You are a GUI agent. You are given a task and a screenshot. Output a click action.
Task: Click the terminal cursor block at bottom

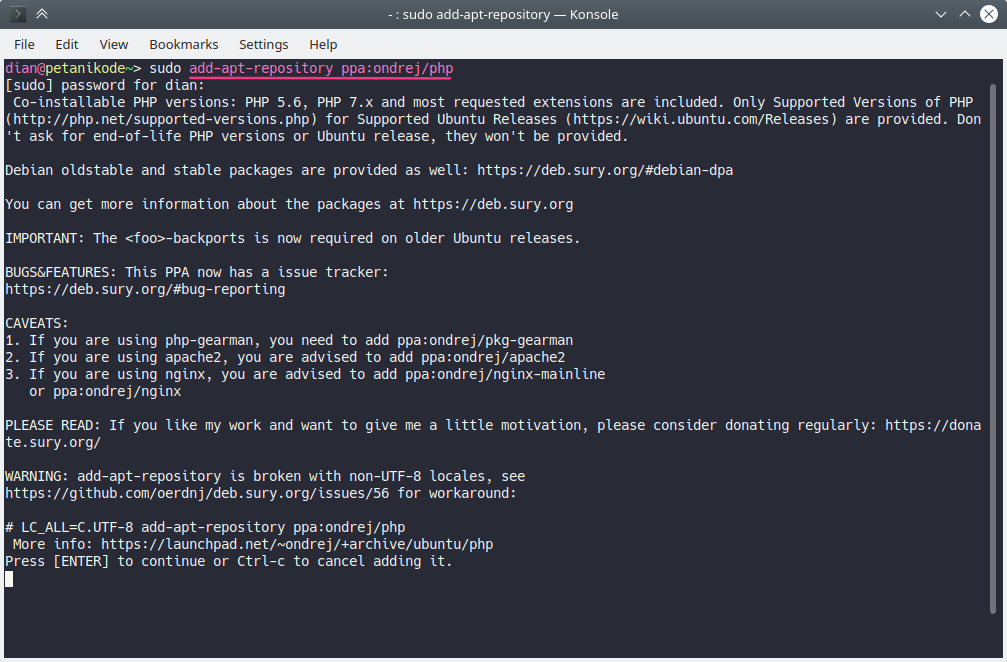pyautogui.click(x=9, y=578)
